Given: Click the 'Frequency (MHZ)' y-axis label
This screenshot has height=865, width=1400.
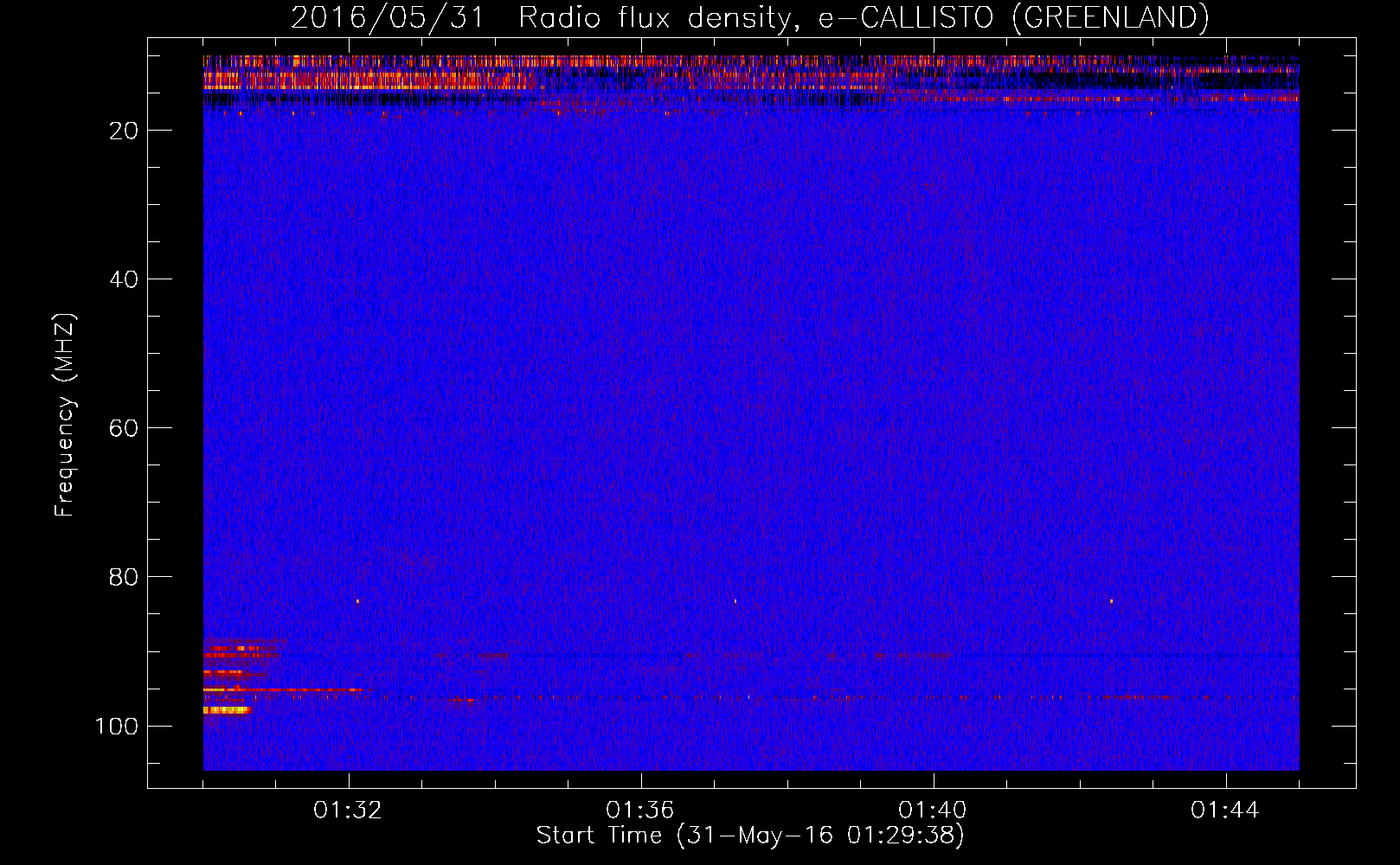Looking at the screenshot, I should coord(65,414).
